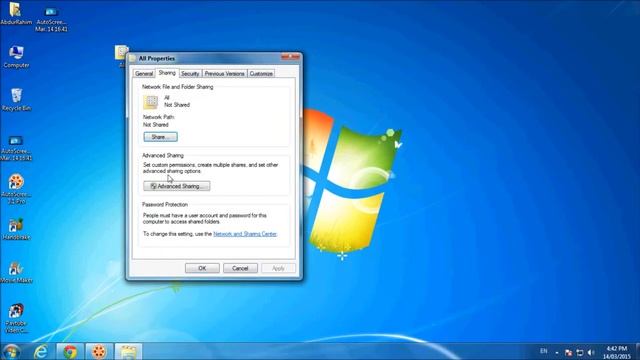Image resolution: width=640 pixels, height=360 pixels.
Task: Switch to the Sharing tab
Action: coord(167,73)
